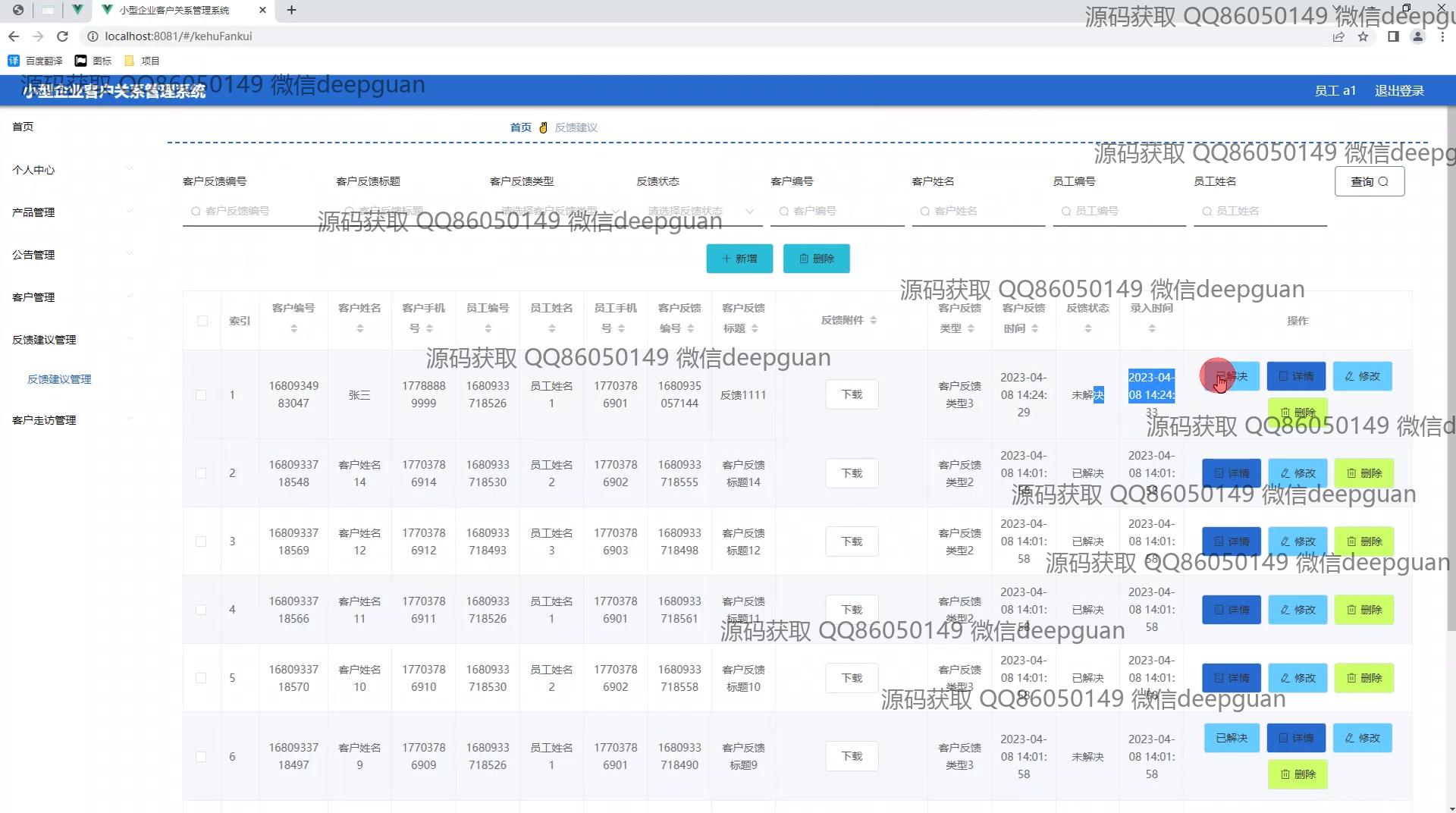Image resolution: width=1456 pixels, height=813 pixels.
Task: Click 退出登录 in the top bar
Action: pos(1399,91)
